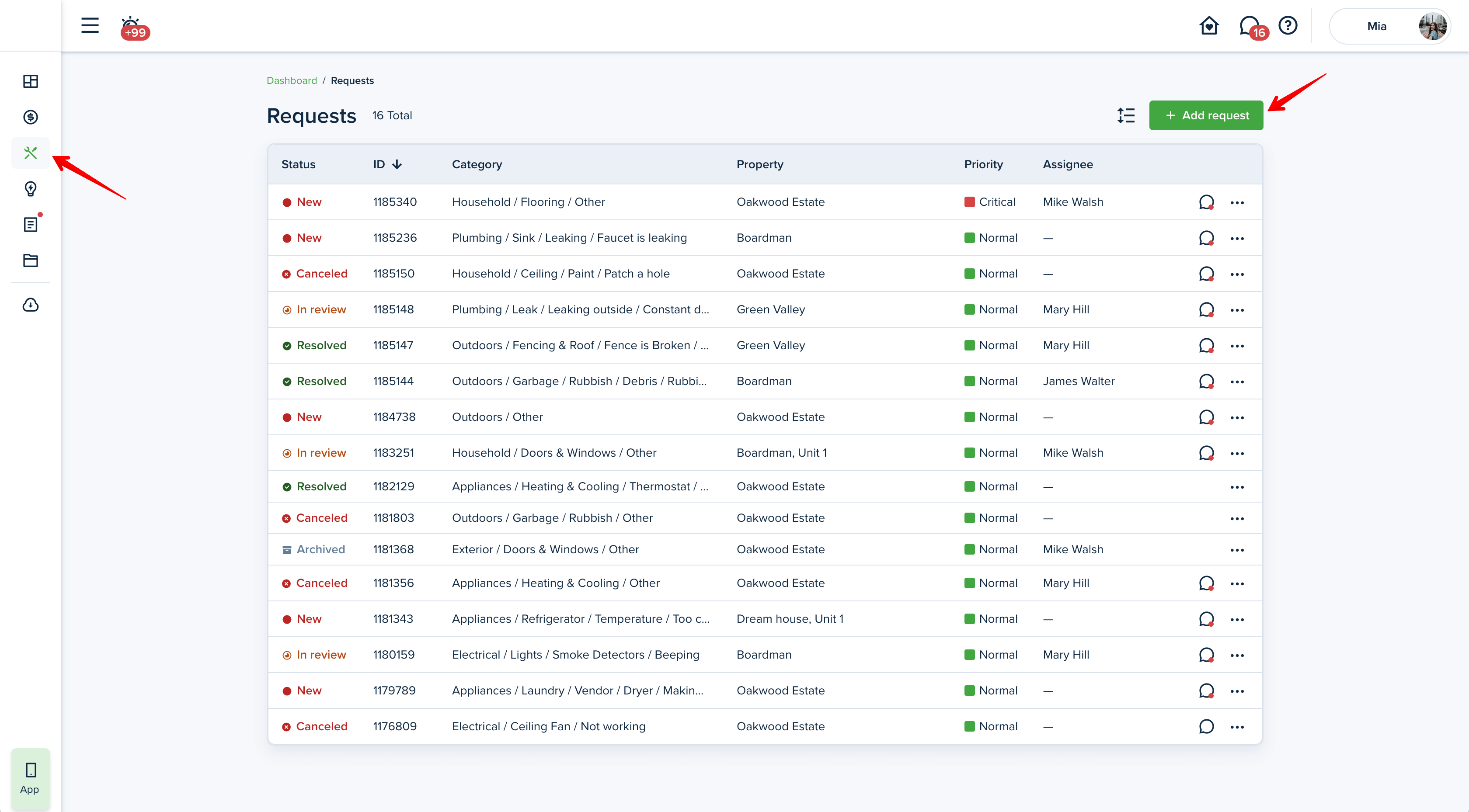Toggle ID column sort arrow
The width and height of the screenshot is (1469, 812).
coord(397,164)
